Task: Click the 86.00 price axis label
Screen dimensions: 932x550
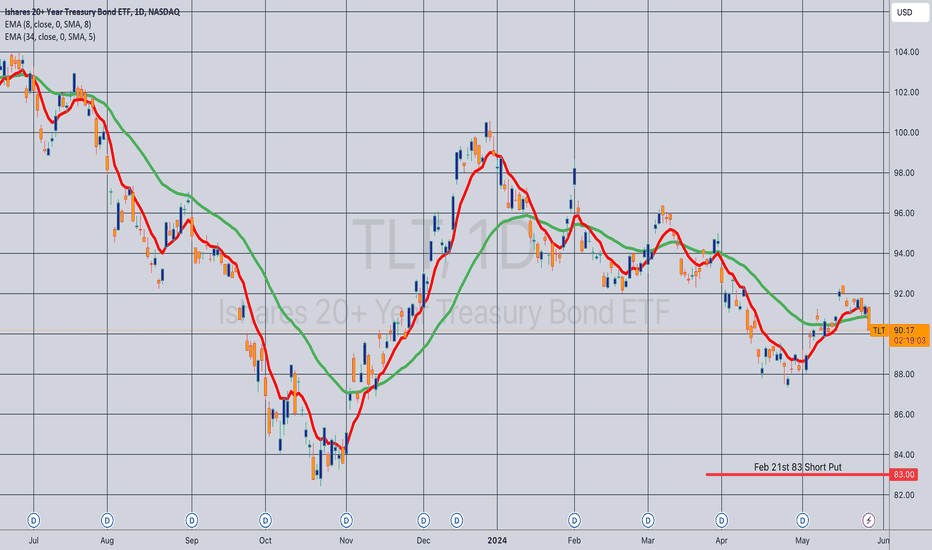Action: (906, 414)
